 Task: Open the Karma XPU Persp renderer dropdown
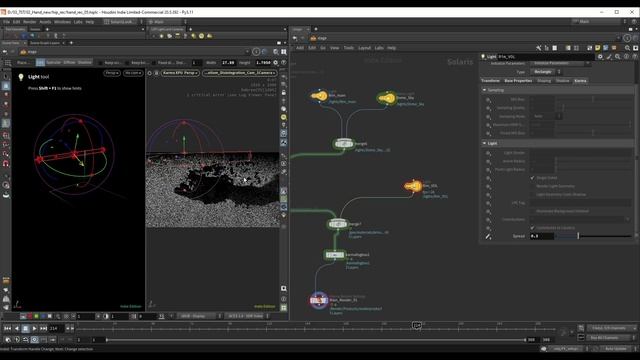(x=180, y=73)
